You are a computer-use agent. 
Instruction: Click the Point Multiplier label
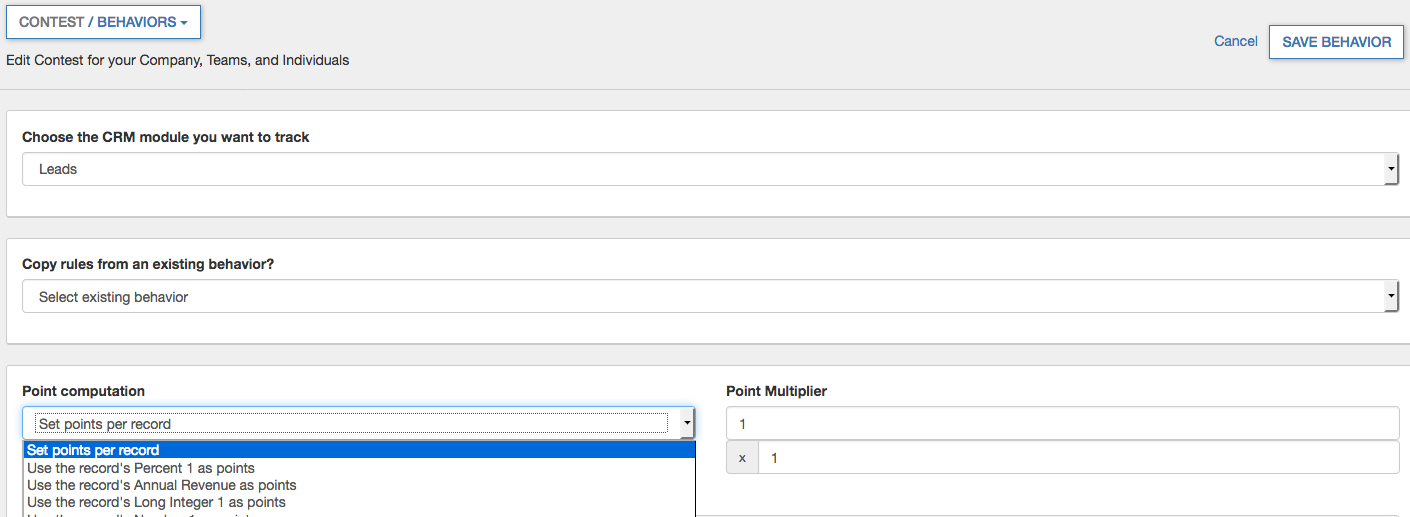point(776,391)
